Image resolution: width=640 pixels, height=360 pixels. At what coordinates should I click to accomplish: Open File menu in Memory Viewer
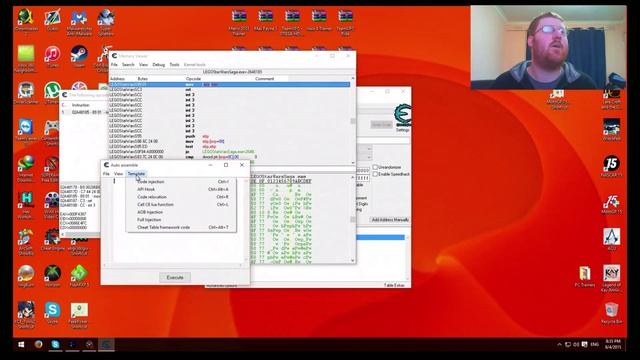point(114,65)
